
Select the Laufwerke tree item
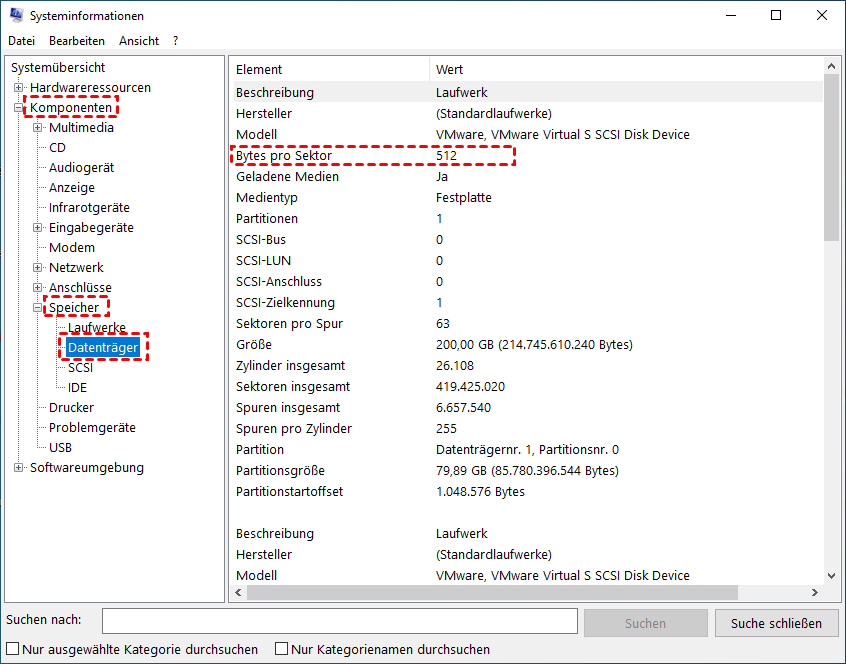[x=97, y=327]
